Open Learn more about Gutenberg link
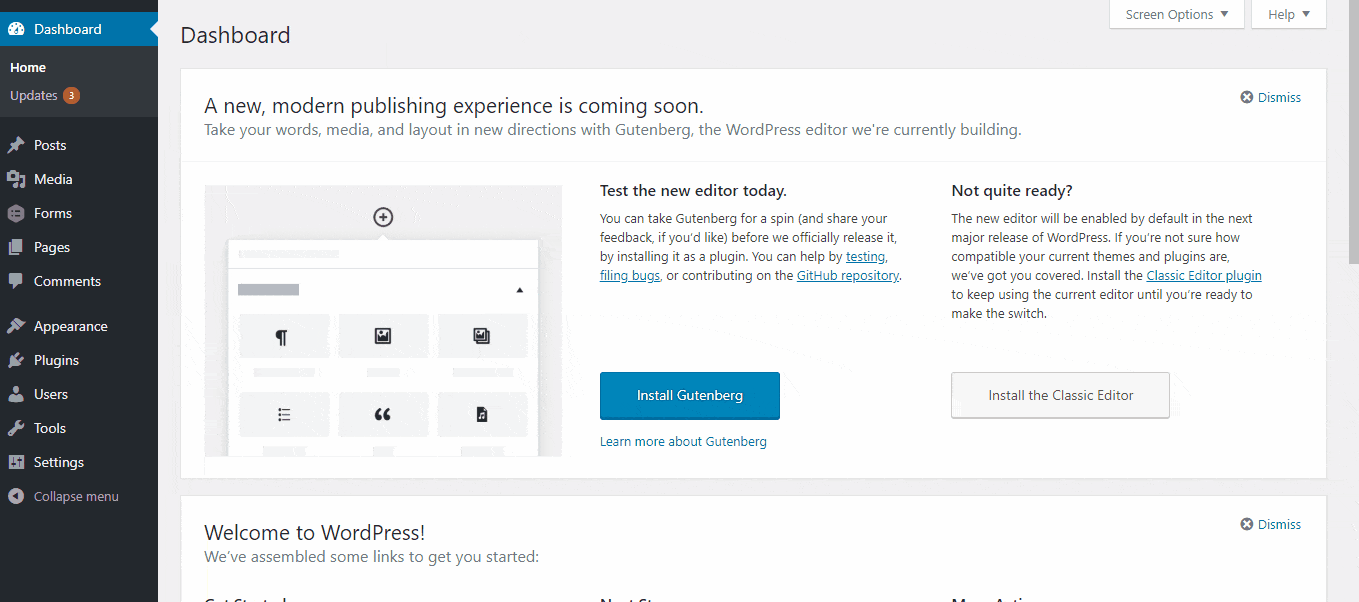This screenshot has width=1359, height=602. (683, 441)
